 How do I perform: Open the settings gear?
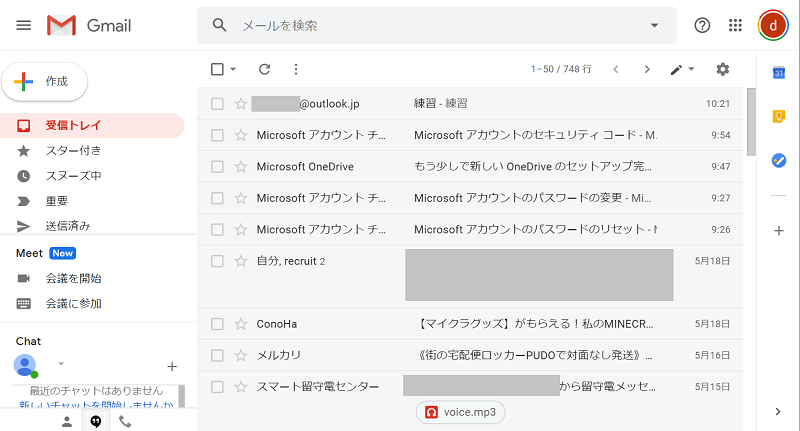tap(722, 69)
